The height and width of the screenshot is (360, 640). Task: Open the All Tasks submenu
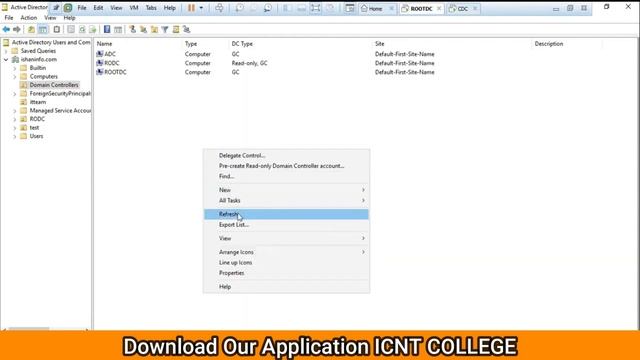coord(286,200)
